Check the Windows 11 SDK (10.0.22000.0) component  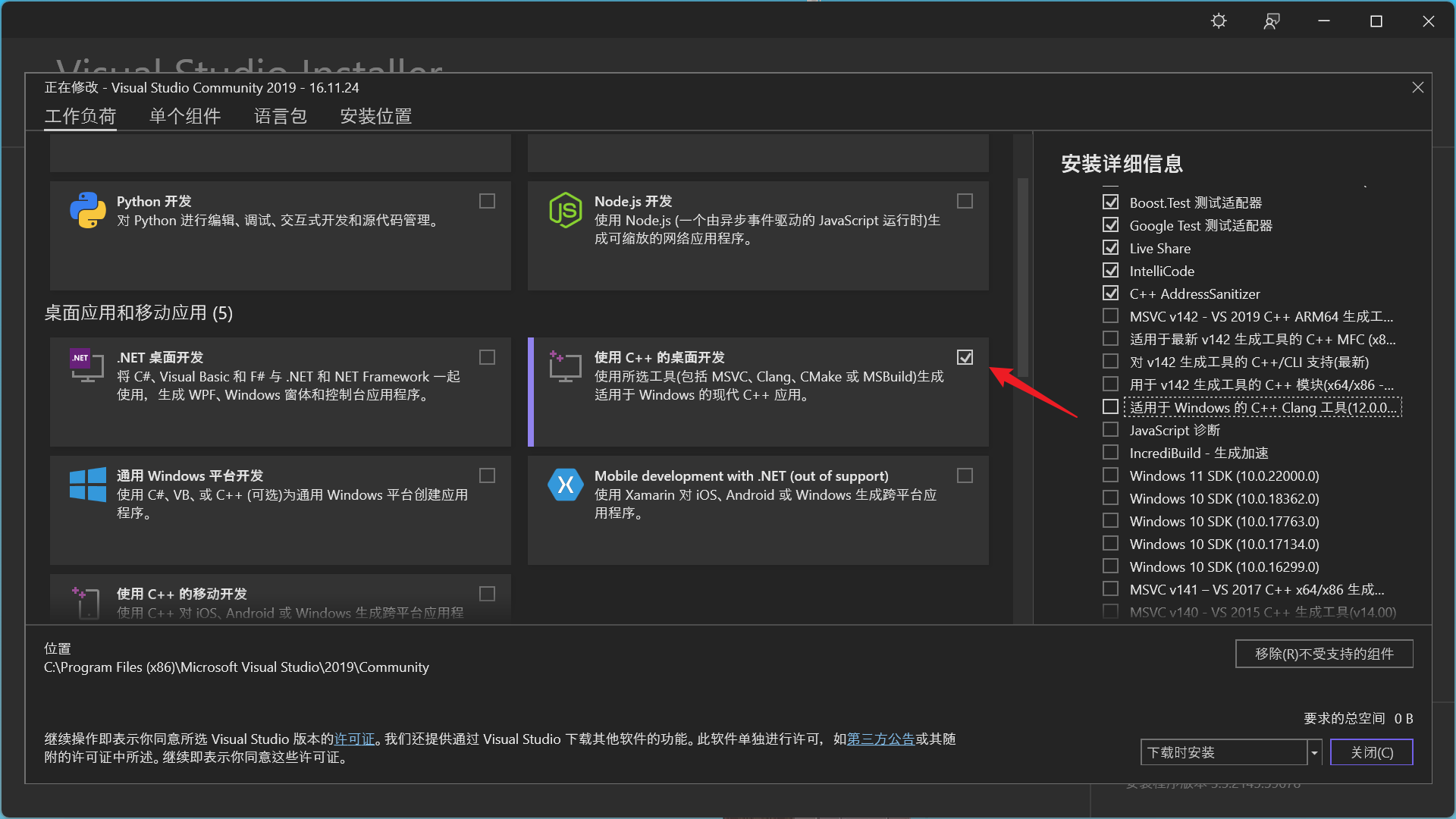(1110, 475)
